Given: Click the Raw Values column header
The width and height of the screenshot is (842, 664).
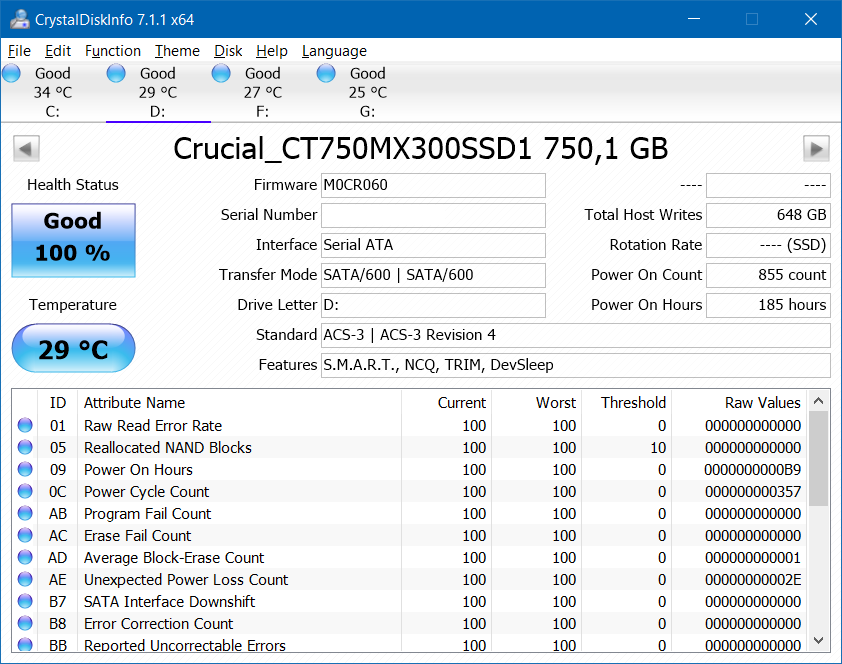Looking at the screenshot, I should pyautogui.click(x=739, y=403).
